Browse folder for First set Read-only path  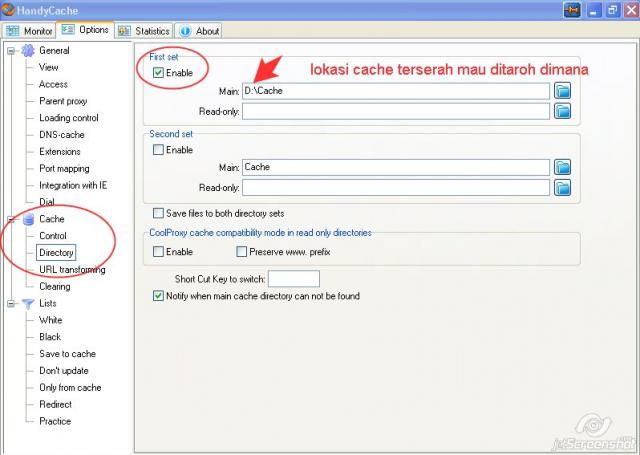[x=562, y=111]
